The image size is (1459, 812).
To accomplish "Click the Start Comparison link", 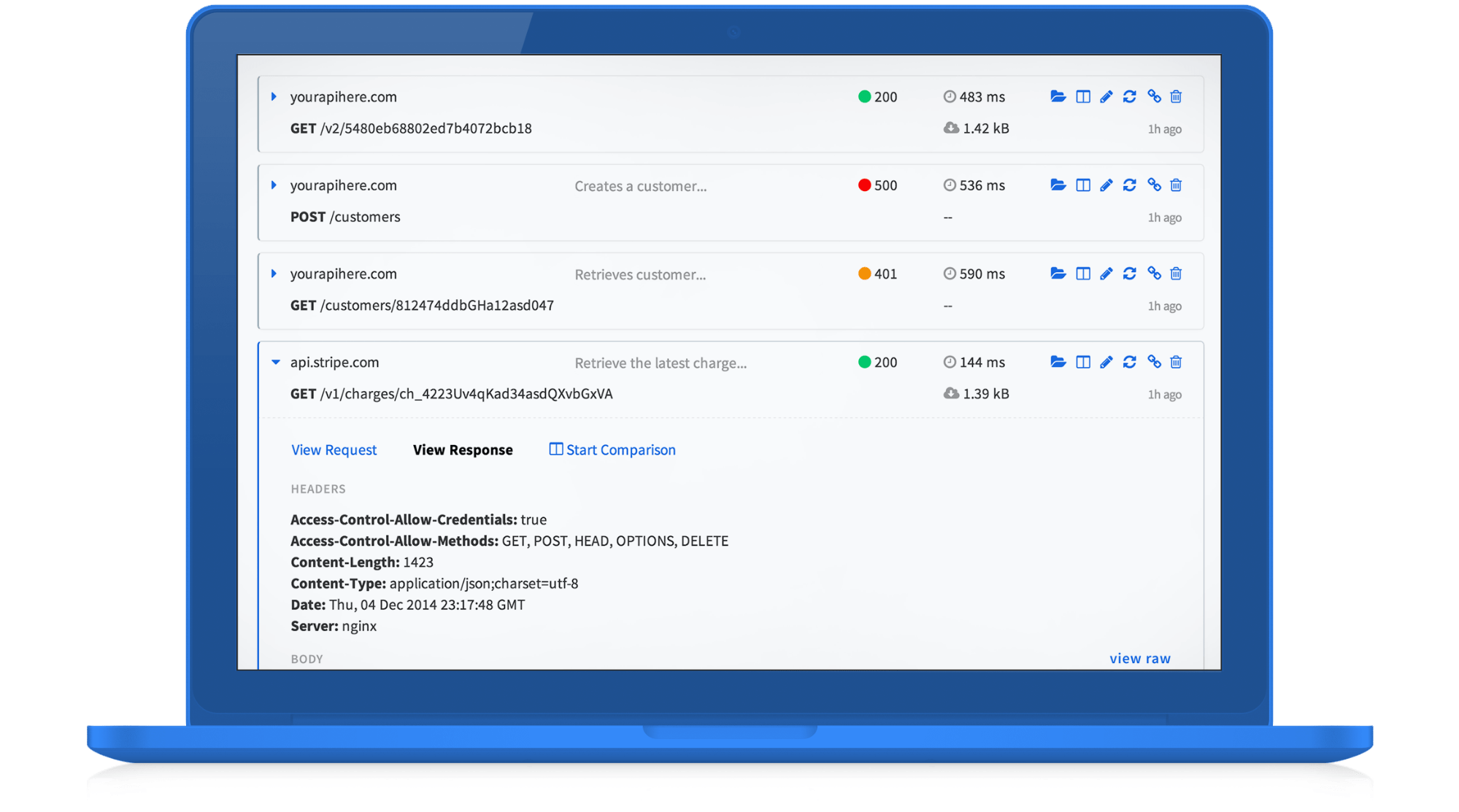I will 620,449.
